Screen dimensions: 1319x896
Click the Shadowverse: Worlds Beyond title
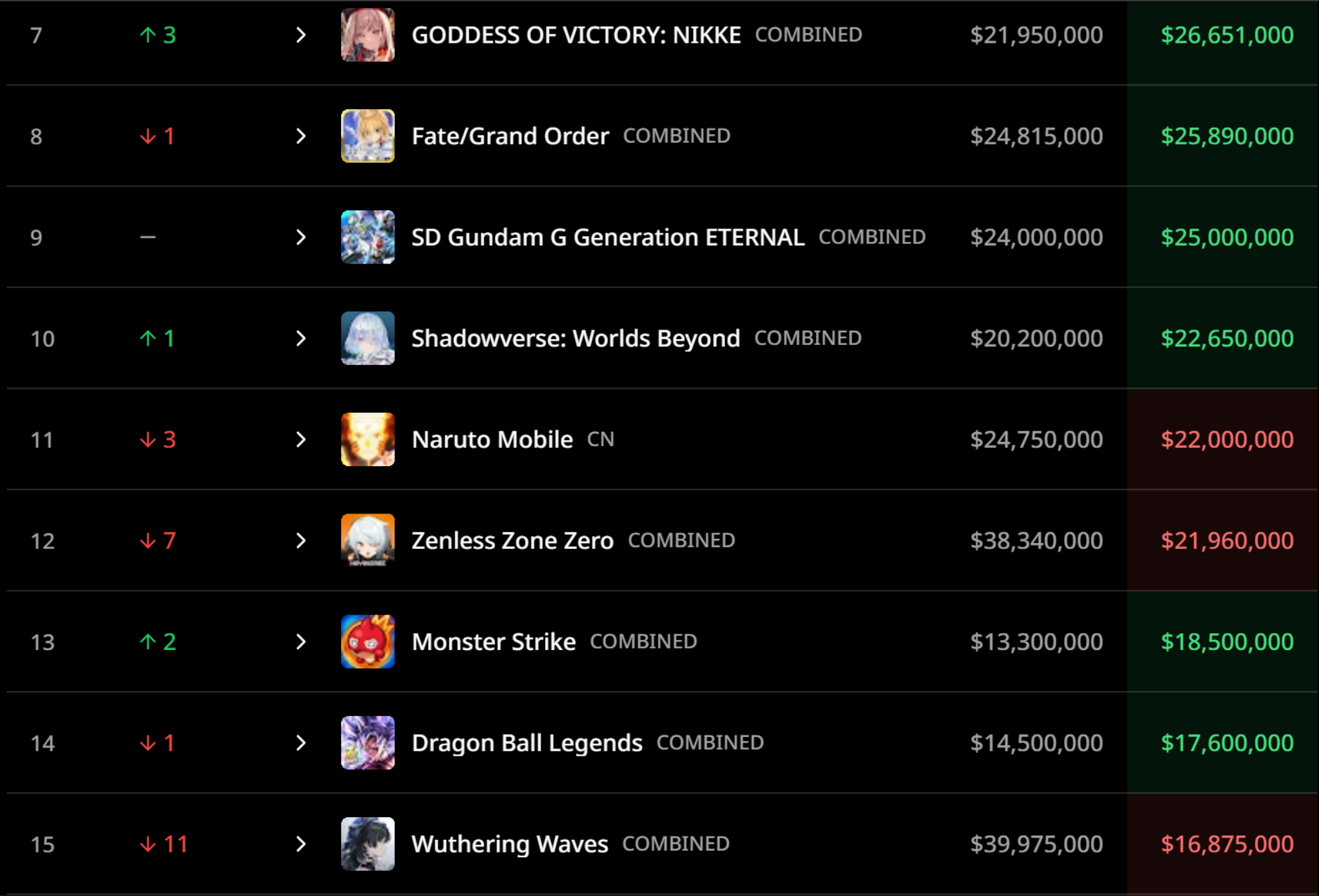pos(576,338)
